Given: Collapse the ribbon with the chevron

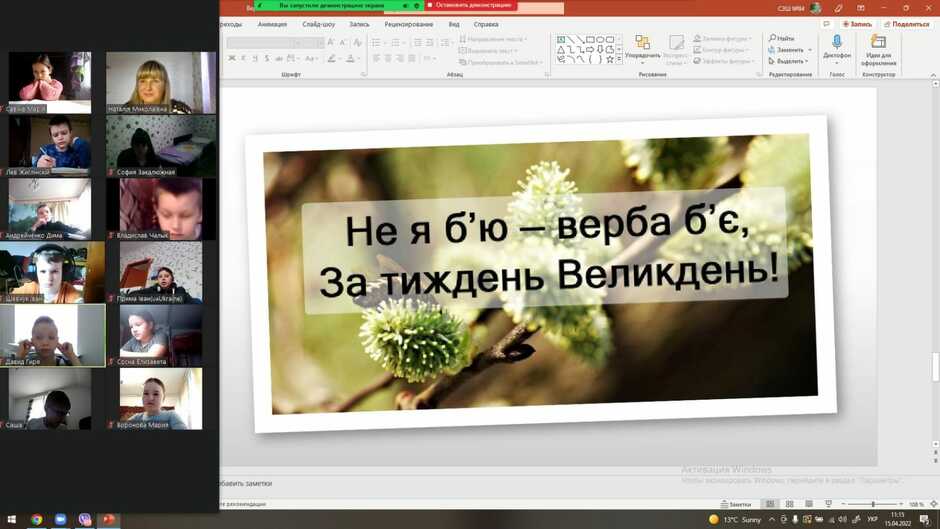Looking at the screenshot, I should 933,74.
